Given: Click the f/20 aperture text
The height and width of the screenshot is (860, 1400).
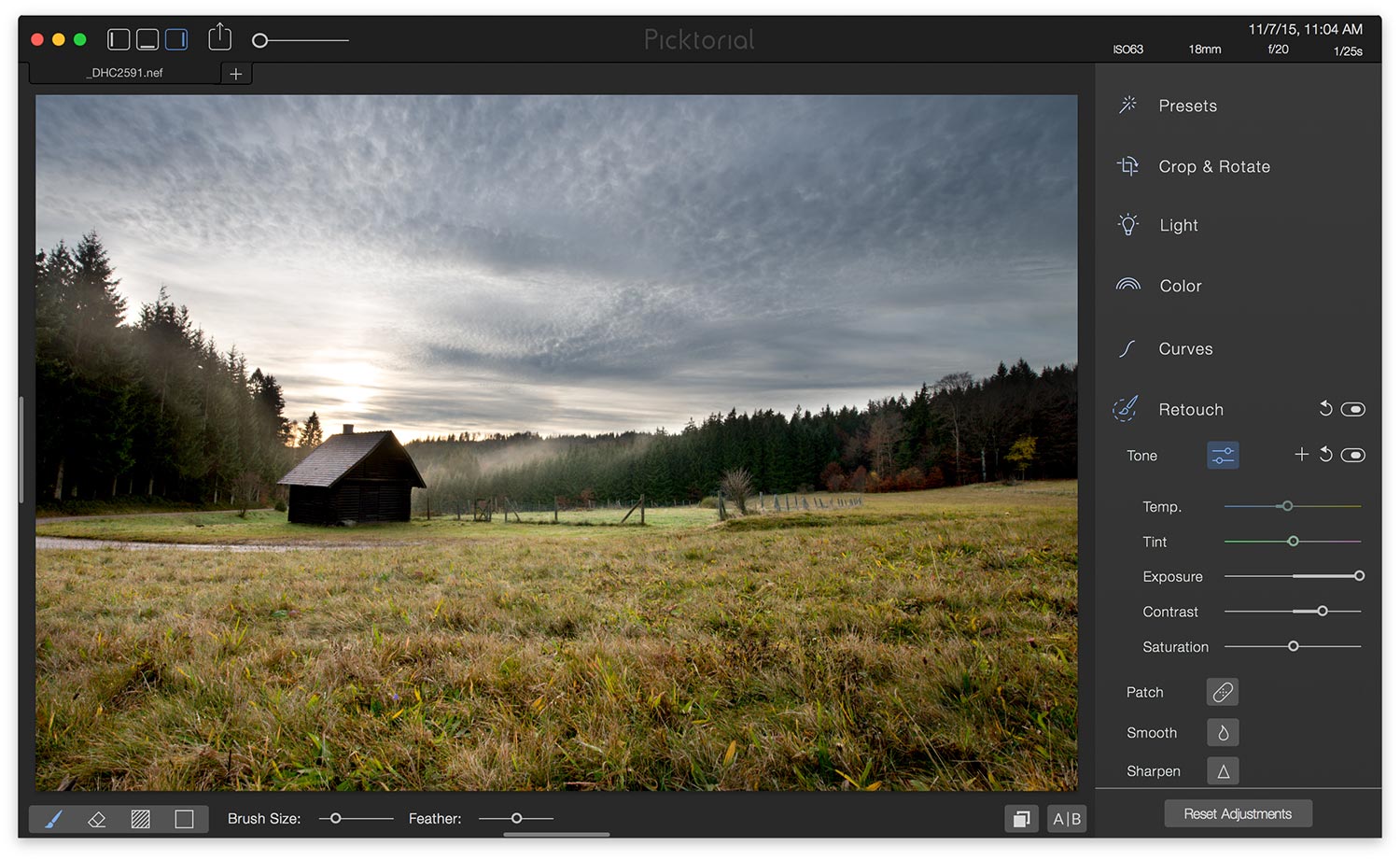Looking at the screenshot, I should point(1278,49).
